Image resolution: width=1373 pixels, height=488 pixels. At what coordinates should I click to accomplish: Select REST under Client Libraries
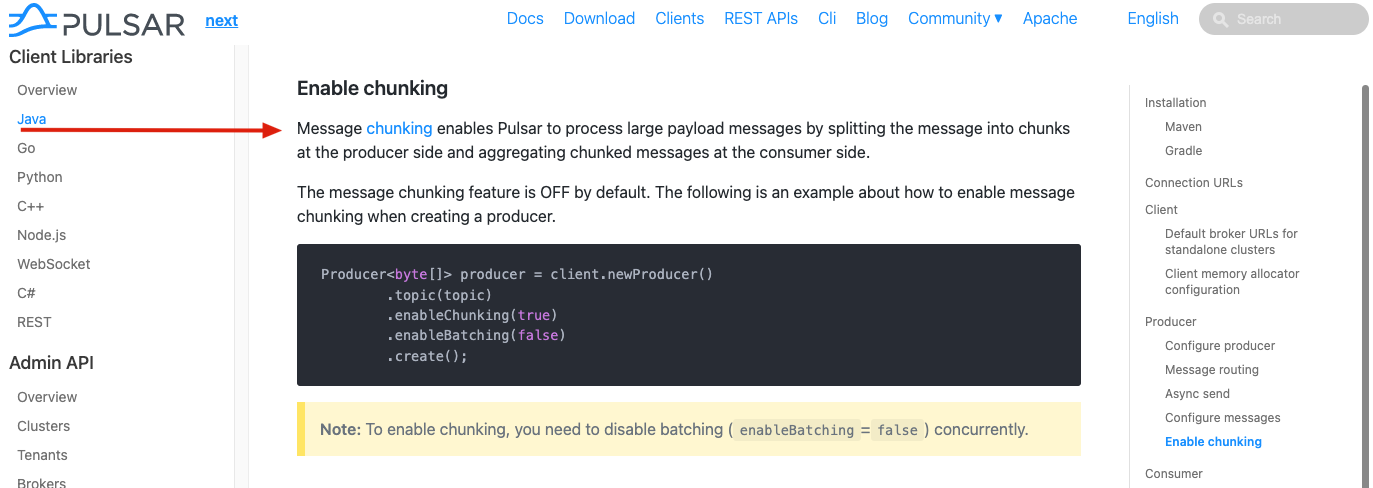pos(34,322)
